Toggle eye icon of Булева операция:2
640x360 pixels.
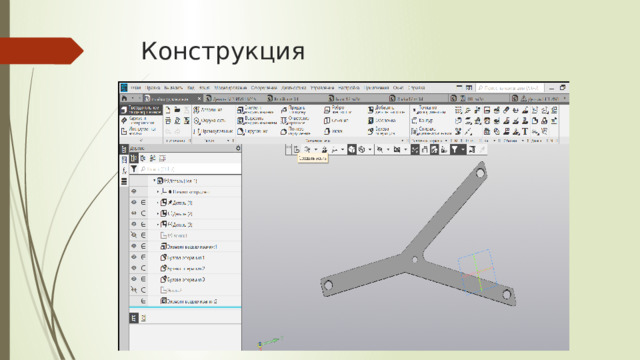[x=134, y=268]
